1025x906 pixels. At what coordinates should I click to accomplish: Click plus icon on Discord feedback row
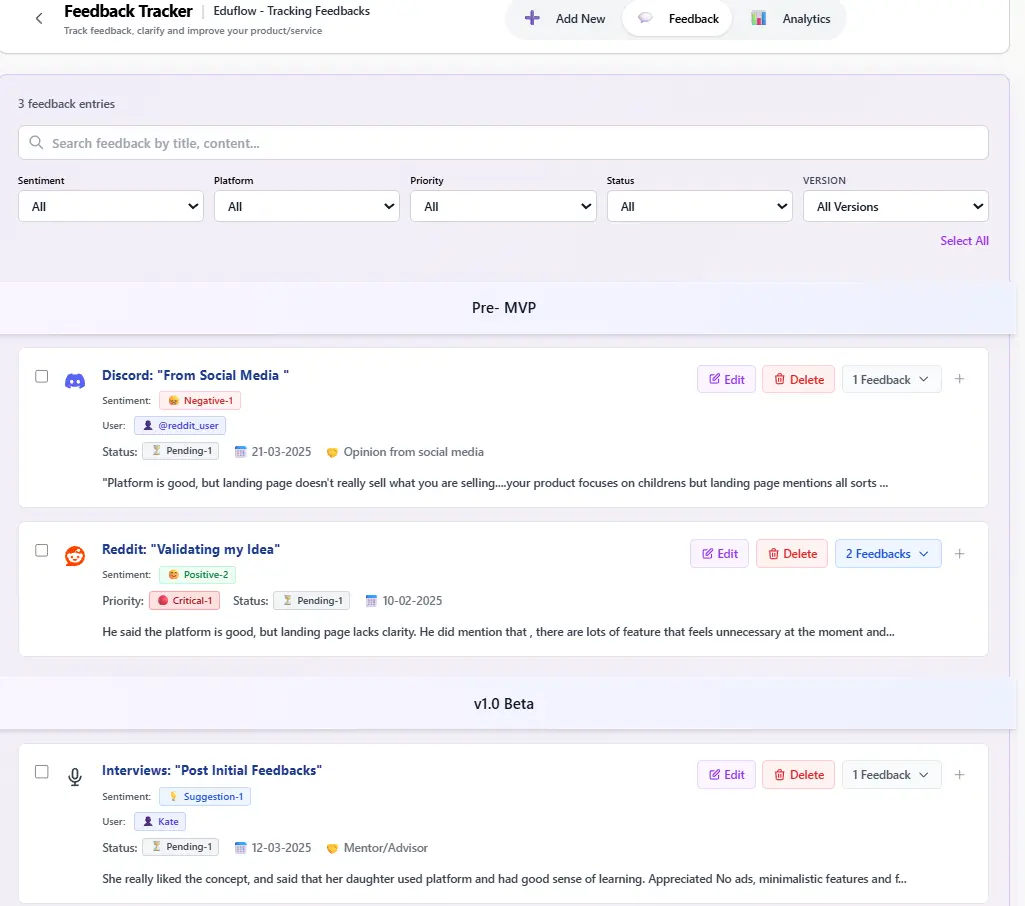959,379
